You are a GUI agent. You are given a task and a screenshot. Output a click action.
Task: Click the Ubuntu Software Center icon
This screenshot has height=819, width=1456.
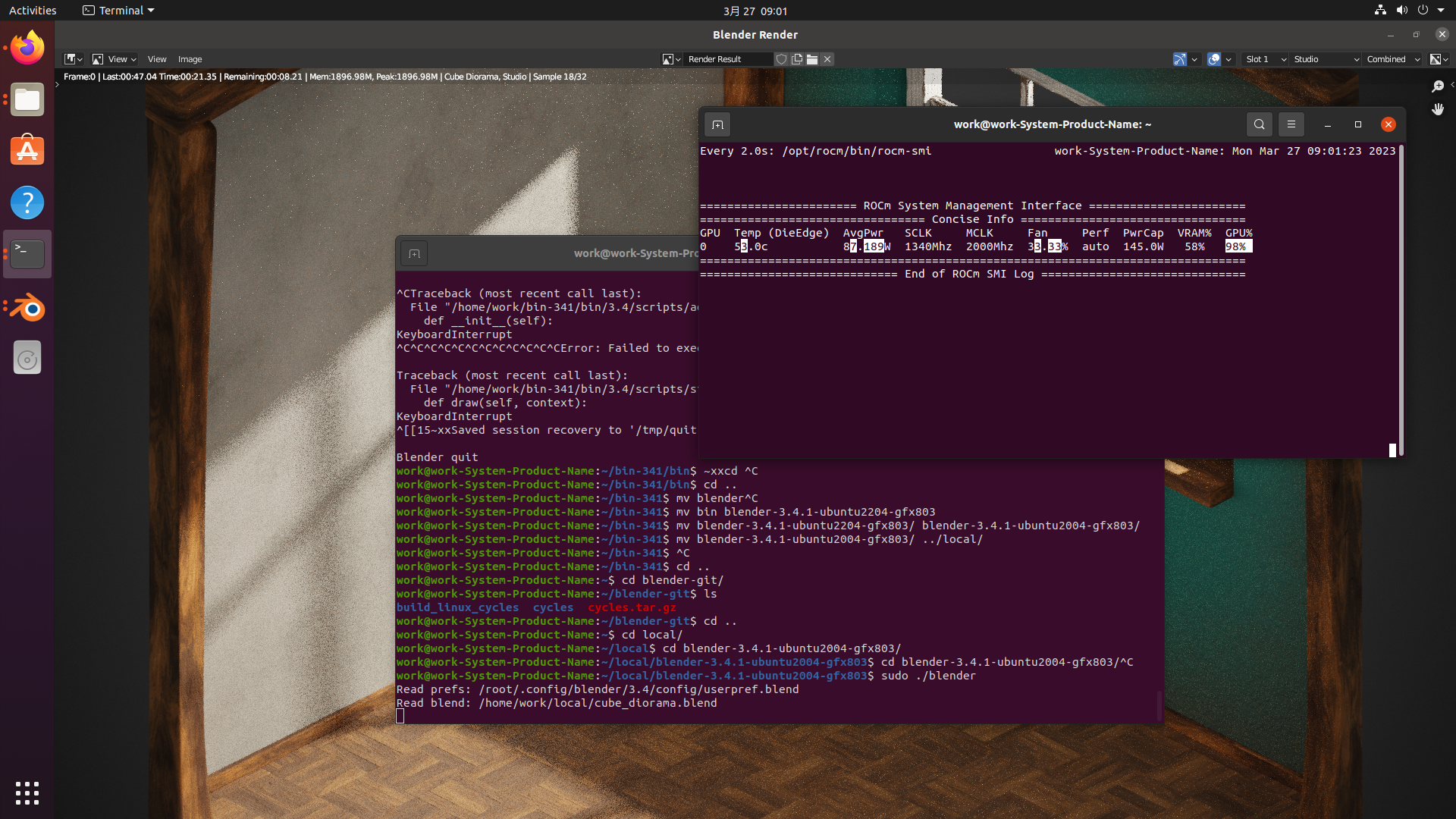[x=26, y=151]
